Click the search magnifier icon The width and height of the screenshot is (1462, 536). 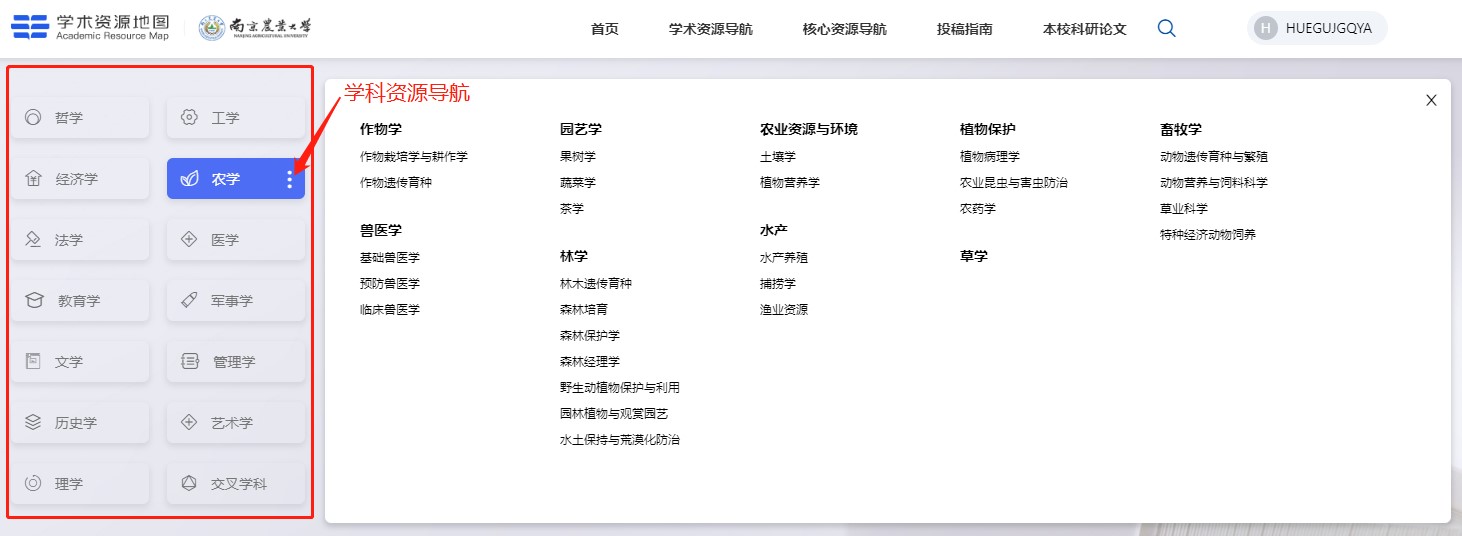pos(1166,29)
